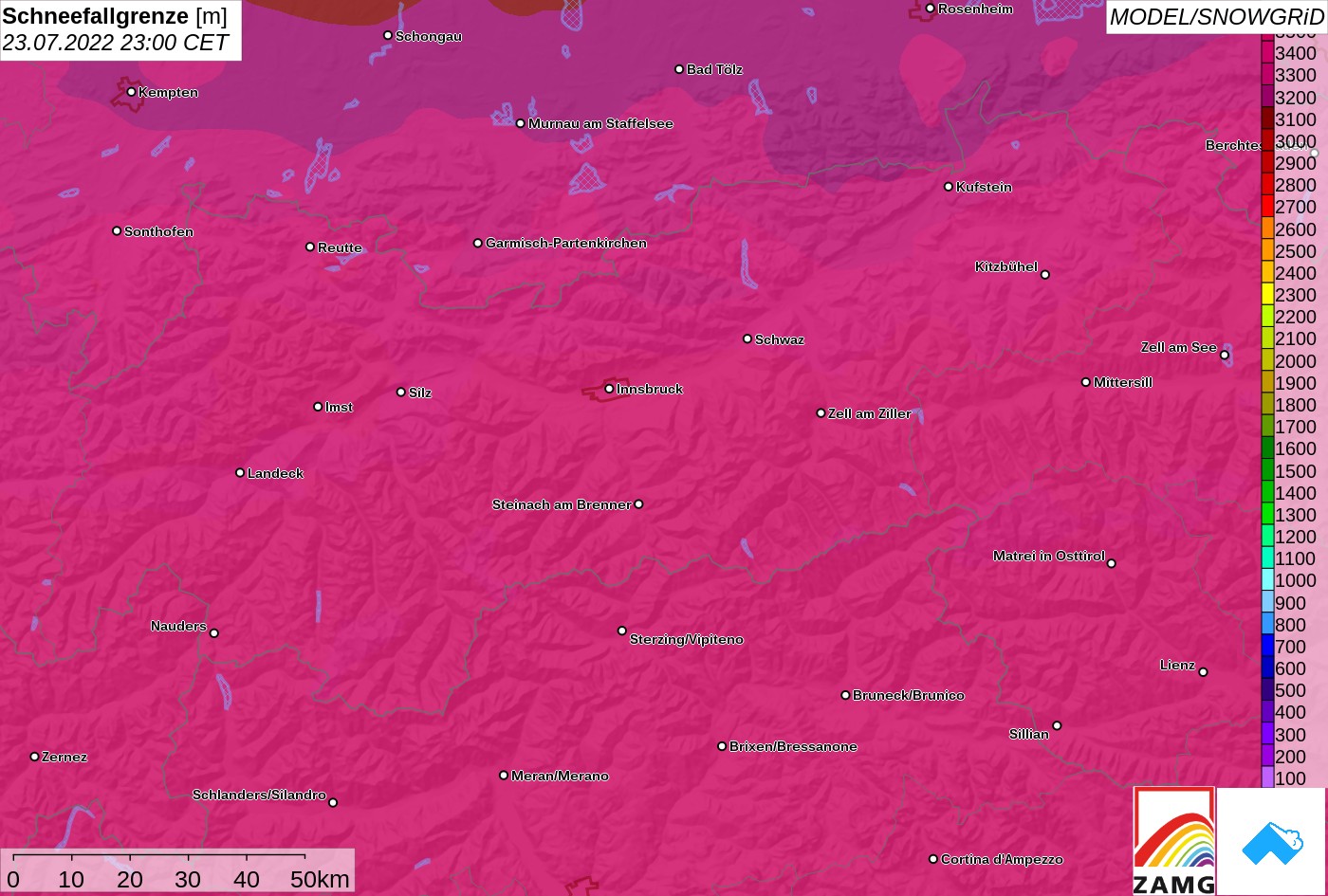Viewport: 1328px width, 896px height.
Task: Click the Reutte town label
Action: (340, 247)
